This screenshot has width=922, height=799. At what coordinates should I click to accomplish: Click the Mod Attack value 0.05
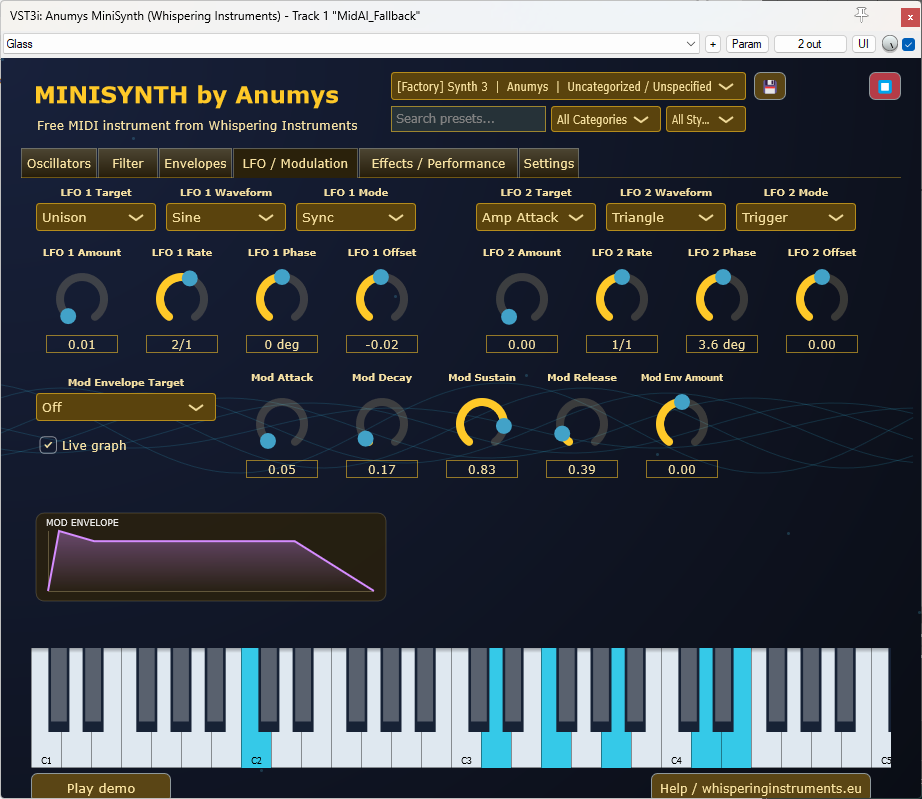282,469
